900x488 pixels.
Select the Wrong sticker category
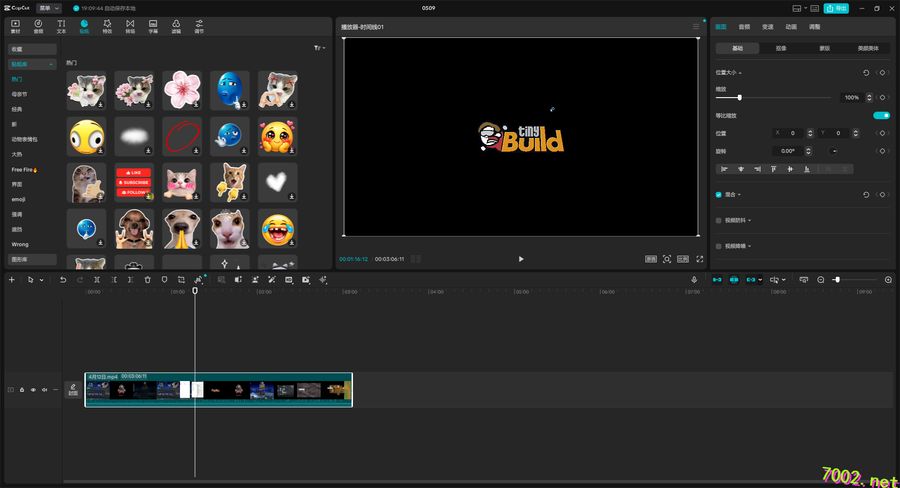(20, 244)
